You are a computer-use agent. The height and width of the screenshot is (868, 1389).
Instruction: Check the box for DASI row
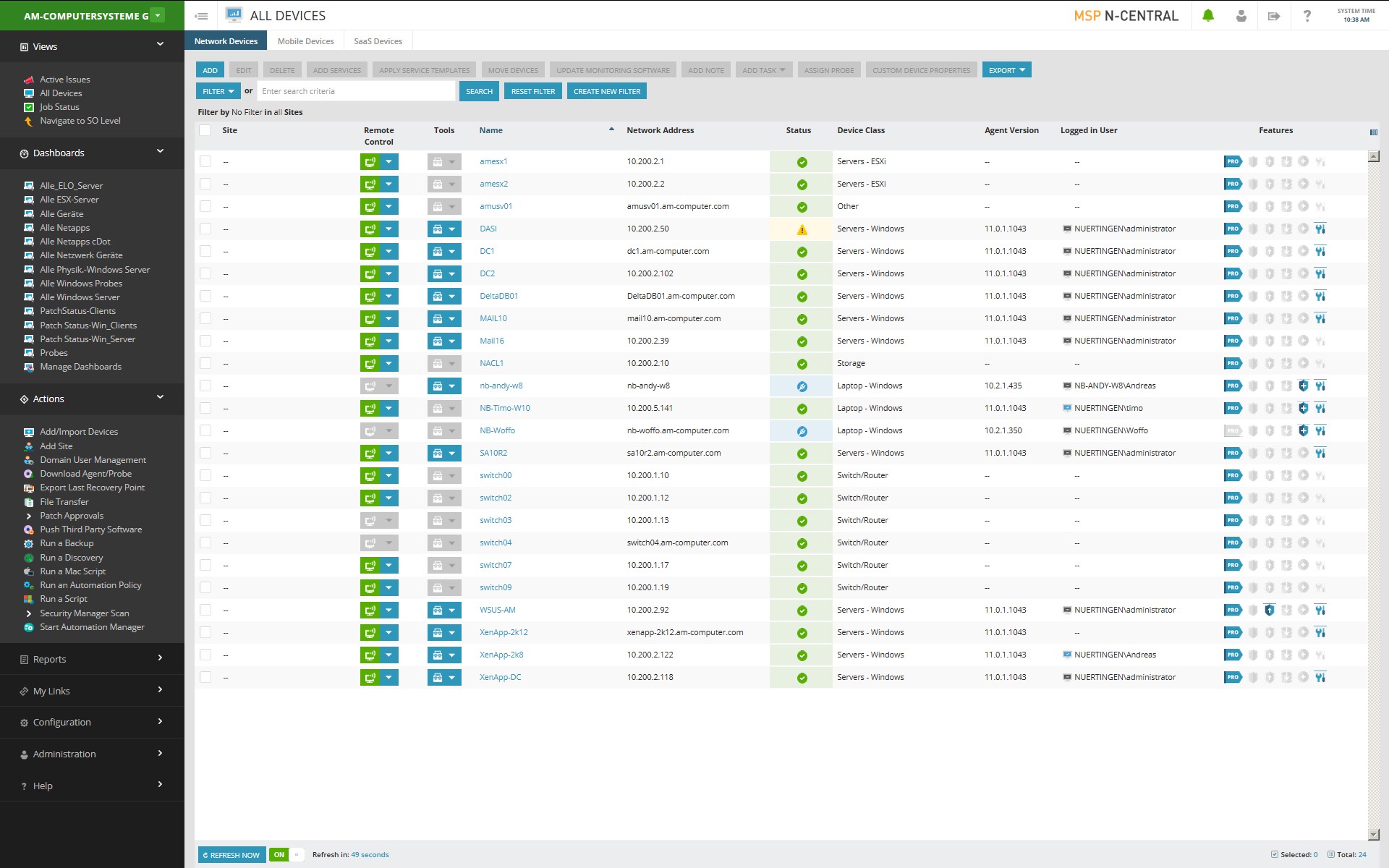pyautogui.click(x=205, y=229)
